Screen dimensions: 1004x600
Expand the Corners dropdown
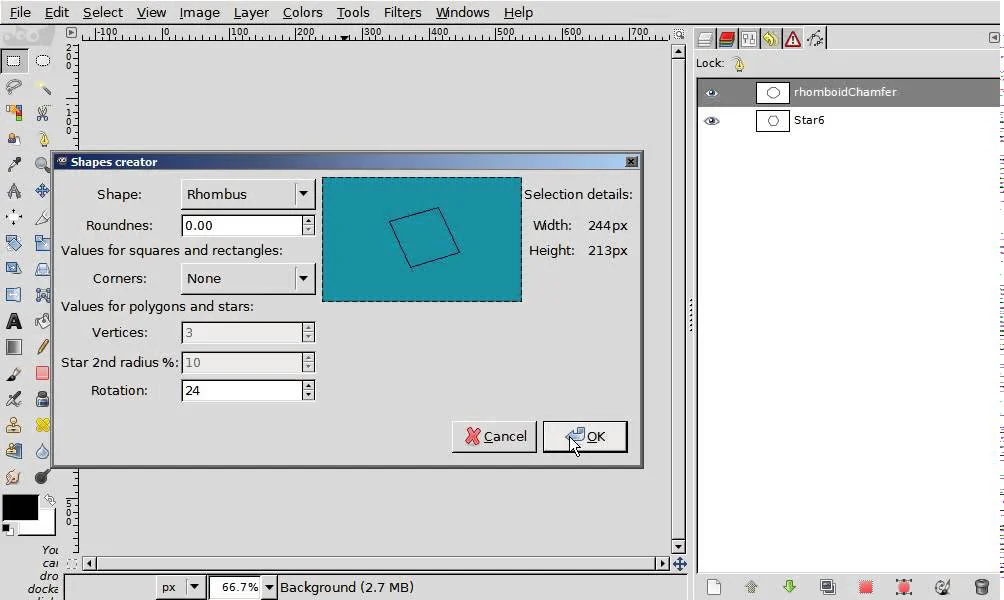pos(248,278)
